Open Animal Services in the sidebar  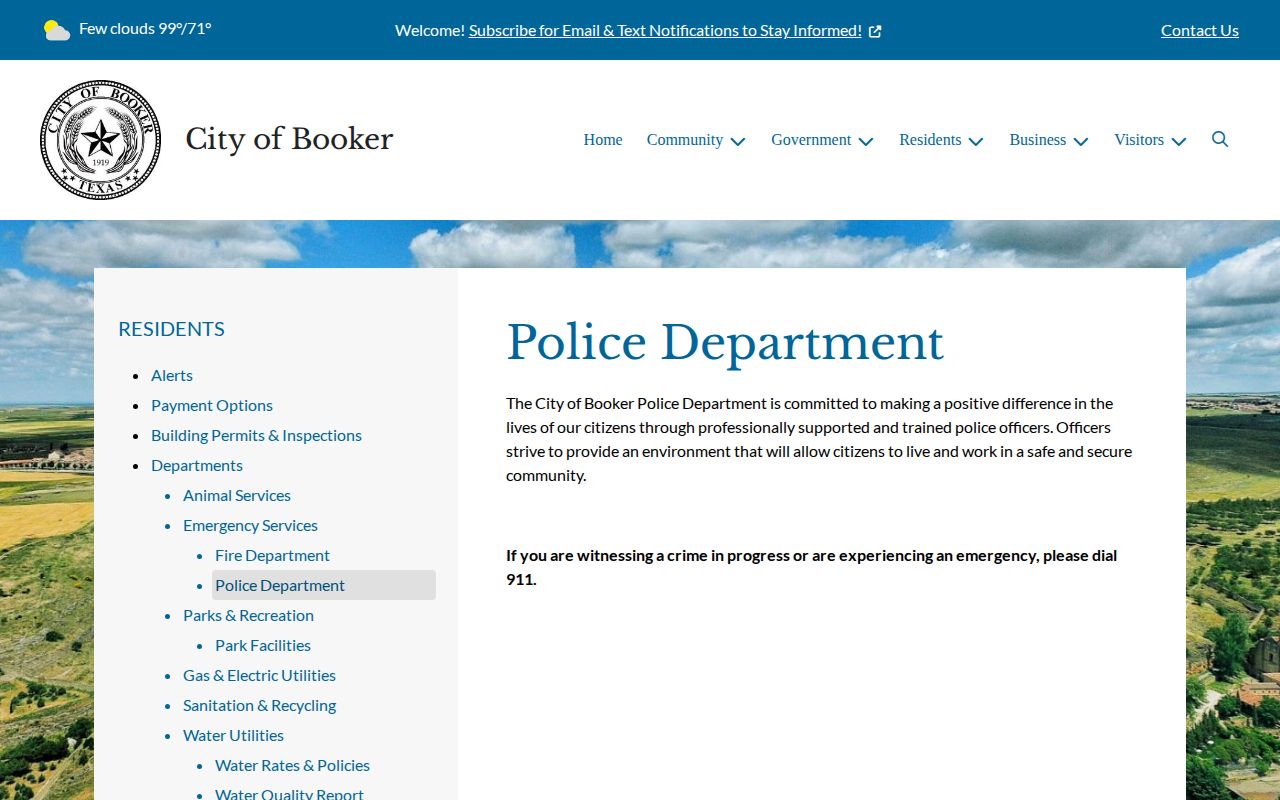pos(237,495)
